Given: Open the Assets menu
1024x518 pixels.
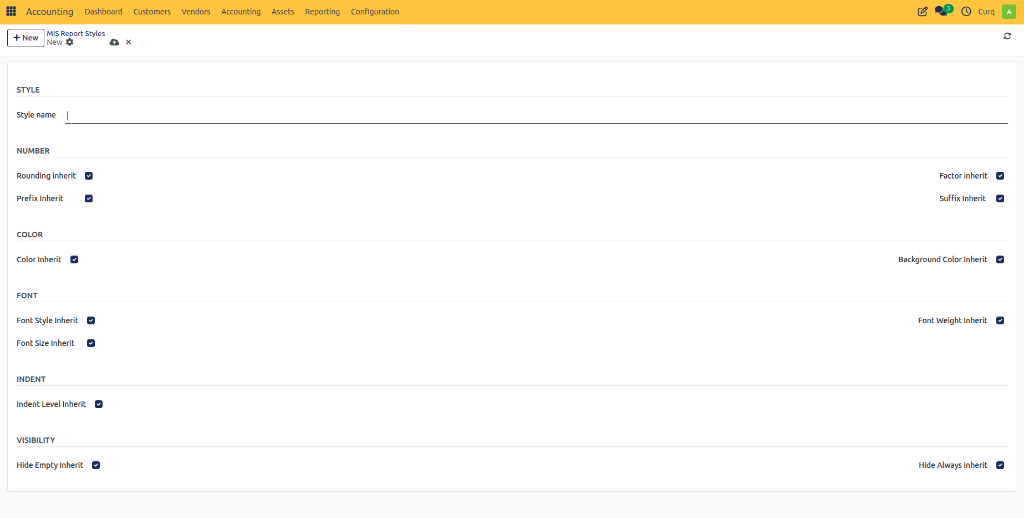Looking at the screenshot, I should click(283, 12).
